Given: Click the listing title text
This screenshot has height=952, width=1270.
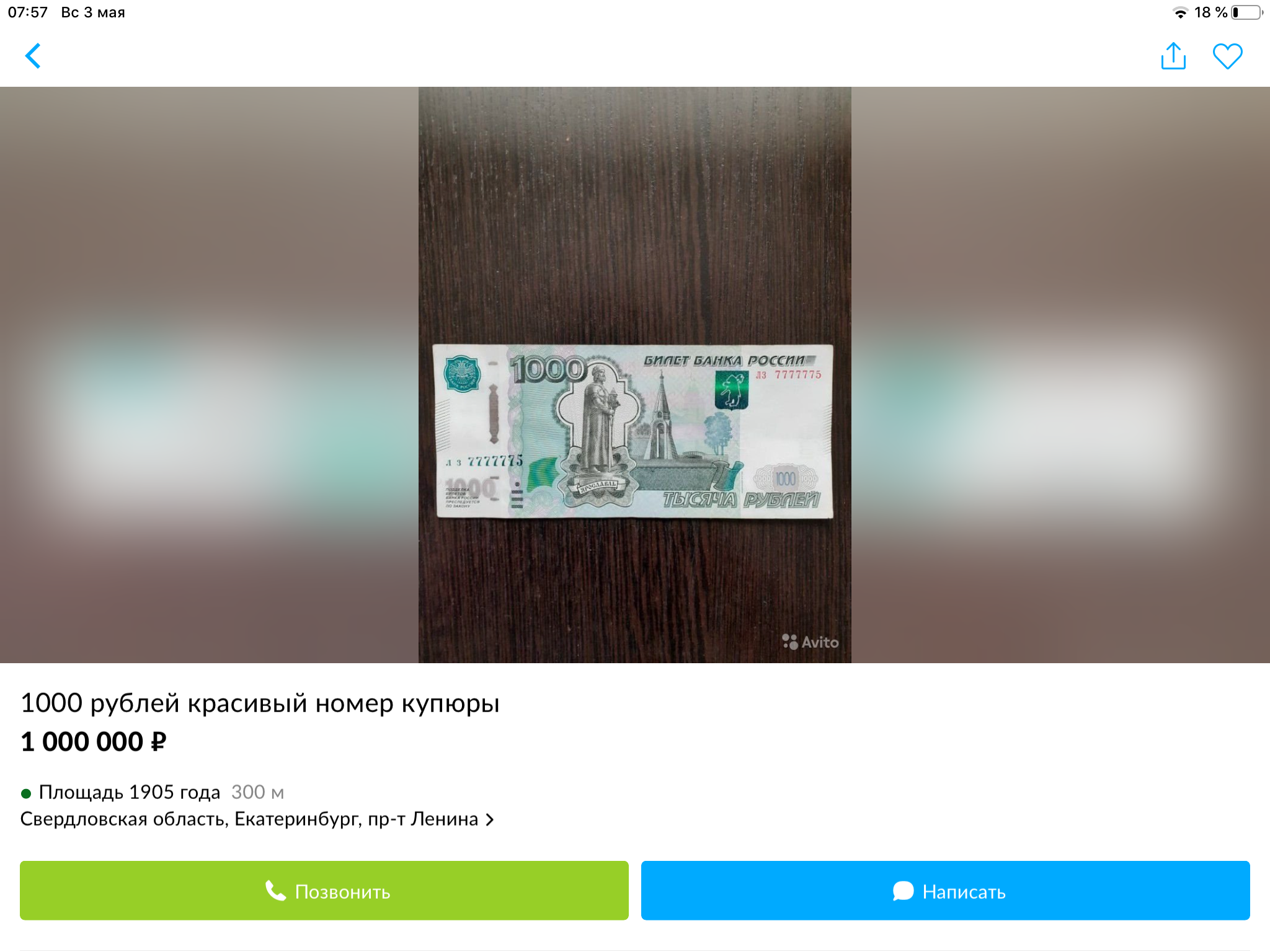Looking at the screenshot, I should coord(260,703).
